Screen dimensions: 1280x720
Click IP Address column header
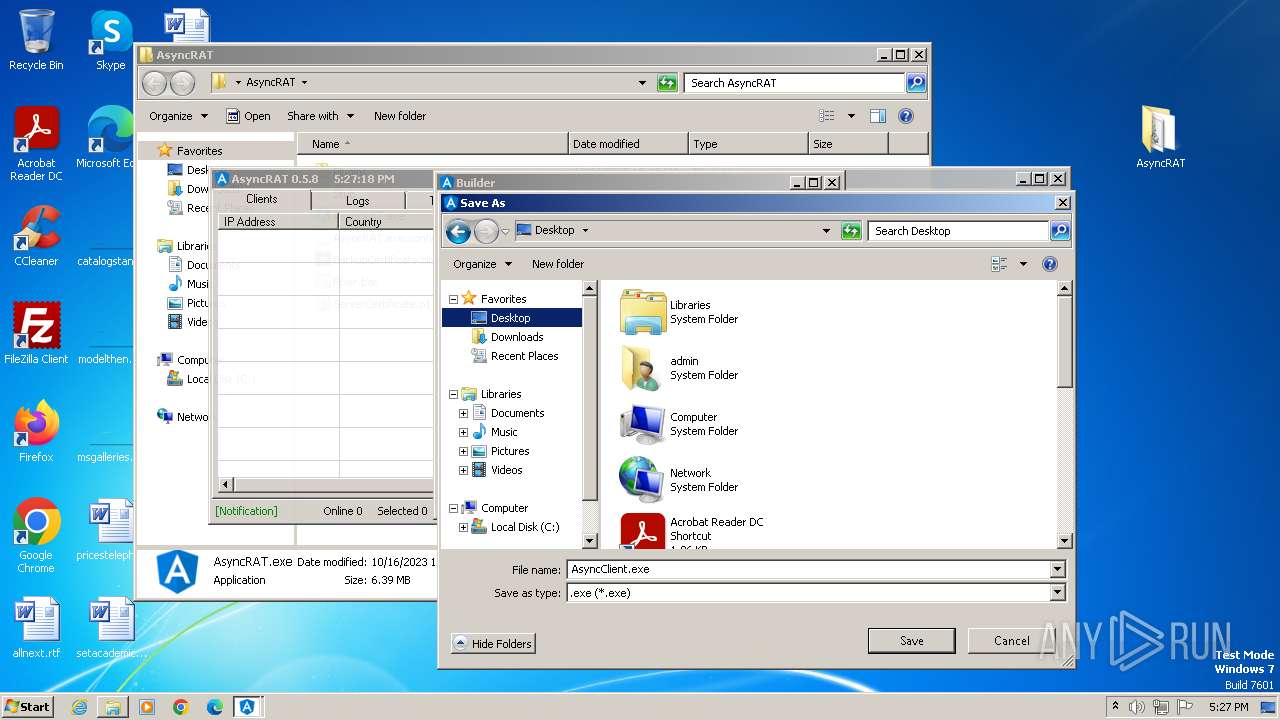coord(278,222)
